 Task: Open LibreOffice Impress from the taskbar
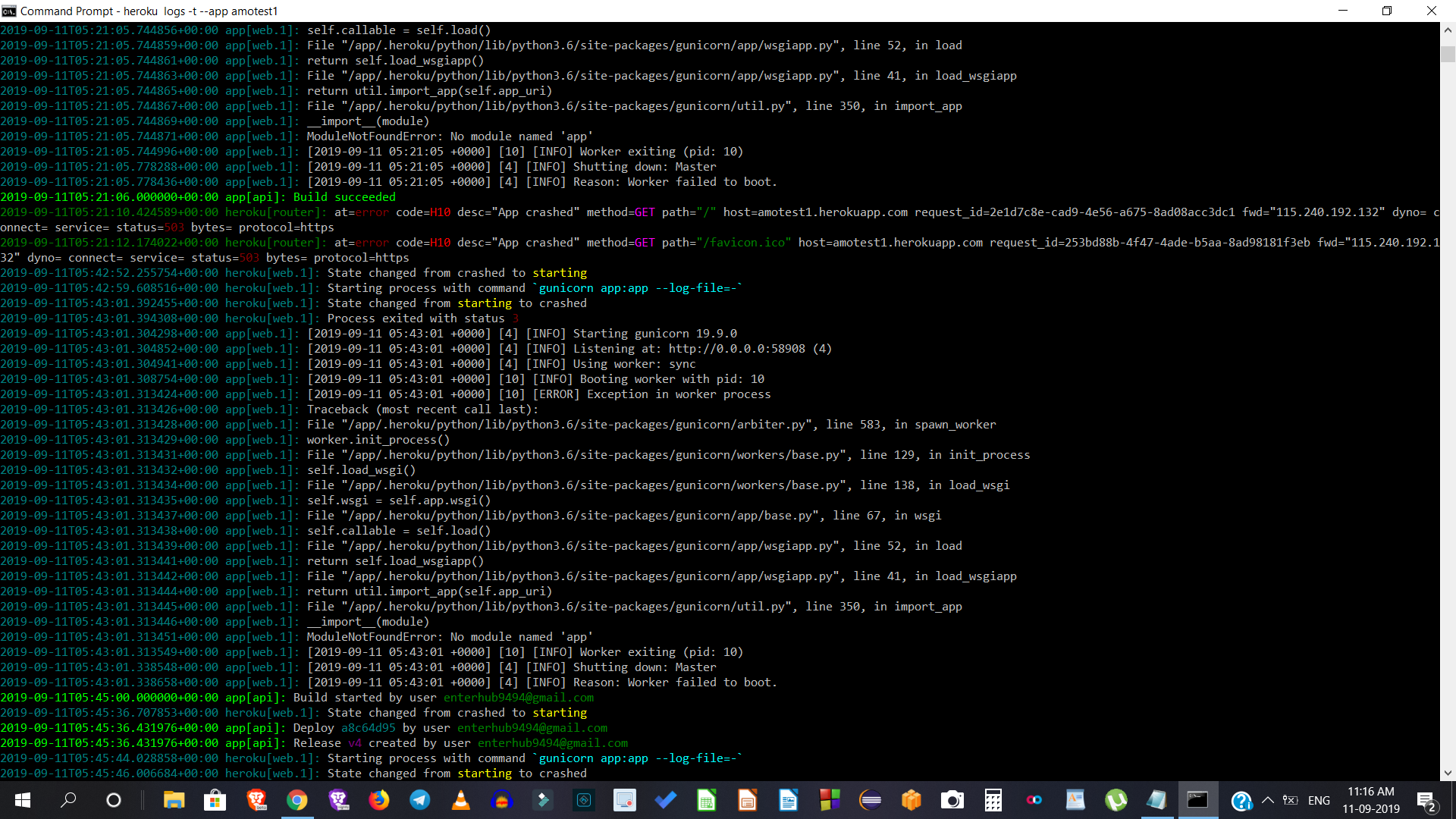coord(748,800)
